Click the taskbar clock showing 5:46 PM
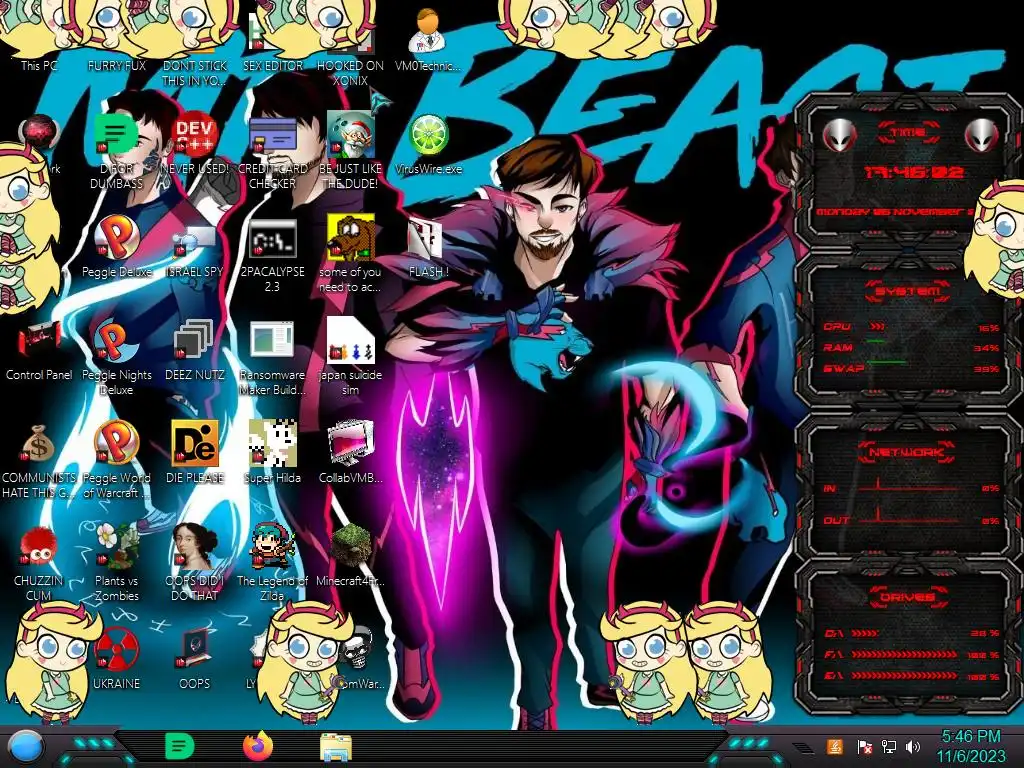Viewport: 1024px width, 768px height. pyautogui.click(x=971, y=746)
